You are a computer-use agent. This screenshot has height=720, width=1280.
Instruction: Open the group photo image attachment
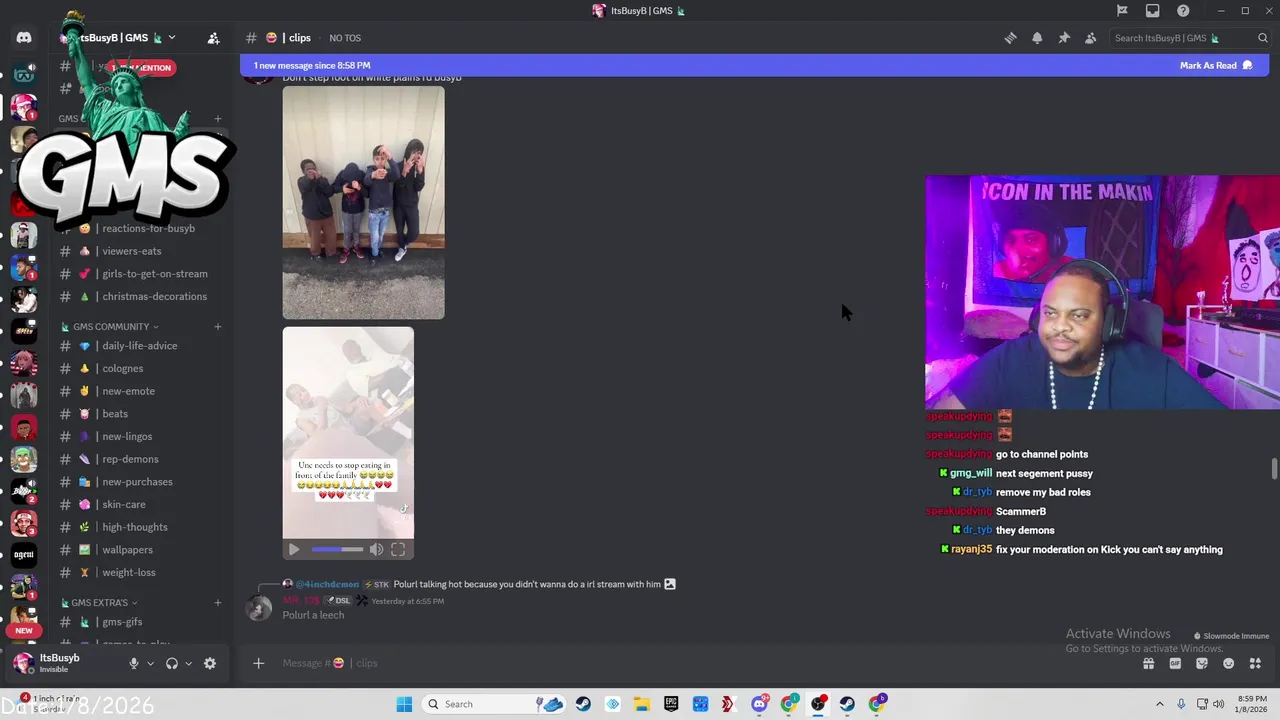(363, 202)
